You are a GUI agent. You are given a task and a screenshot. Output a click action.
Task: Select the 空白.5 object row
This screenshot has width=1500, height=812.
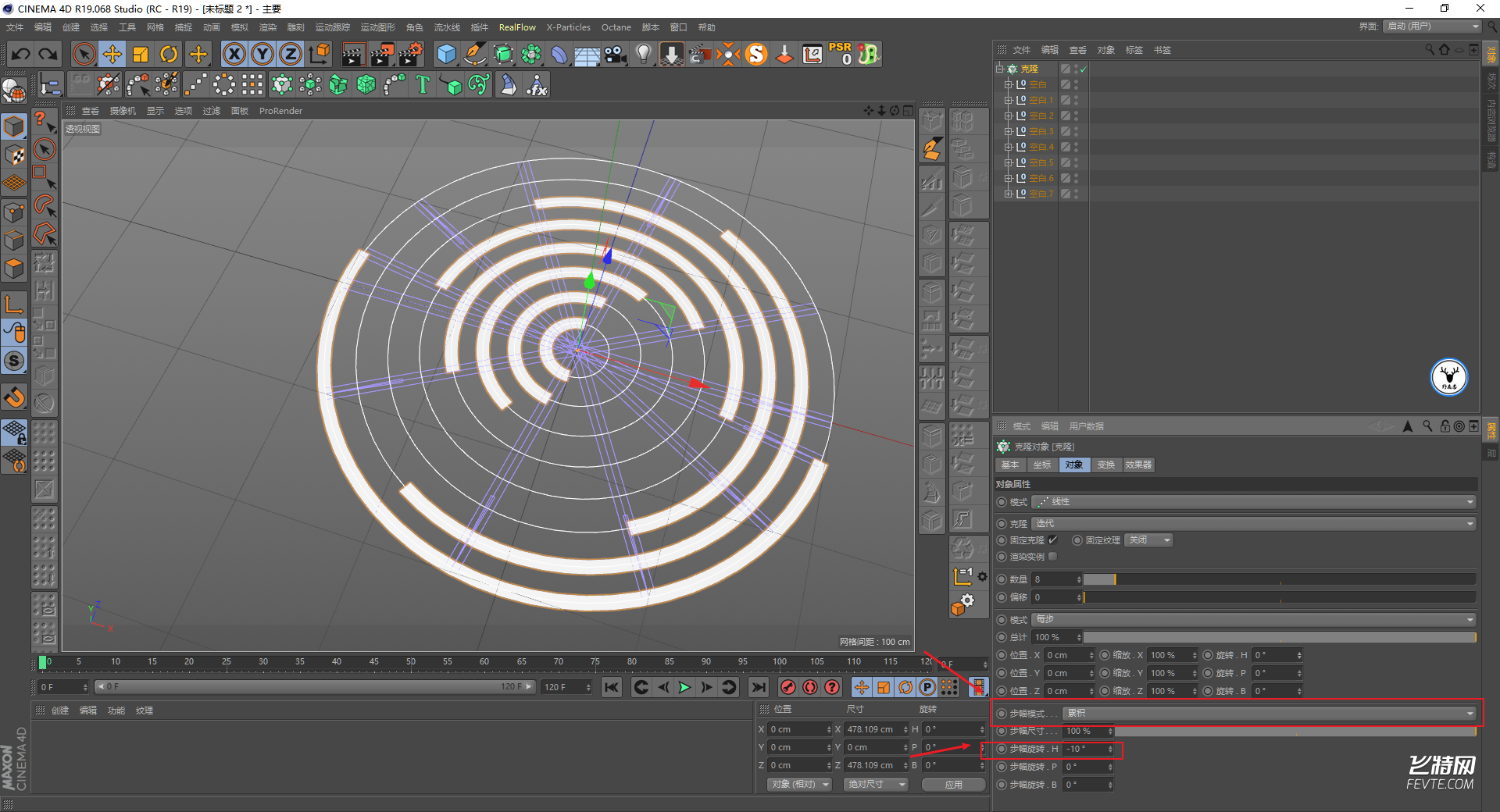(x=1041, y=162)
